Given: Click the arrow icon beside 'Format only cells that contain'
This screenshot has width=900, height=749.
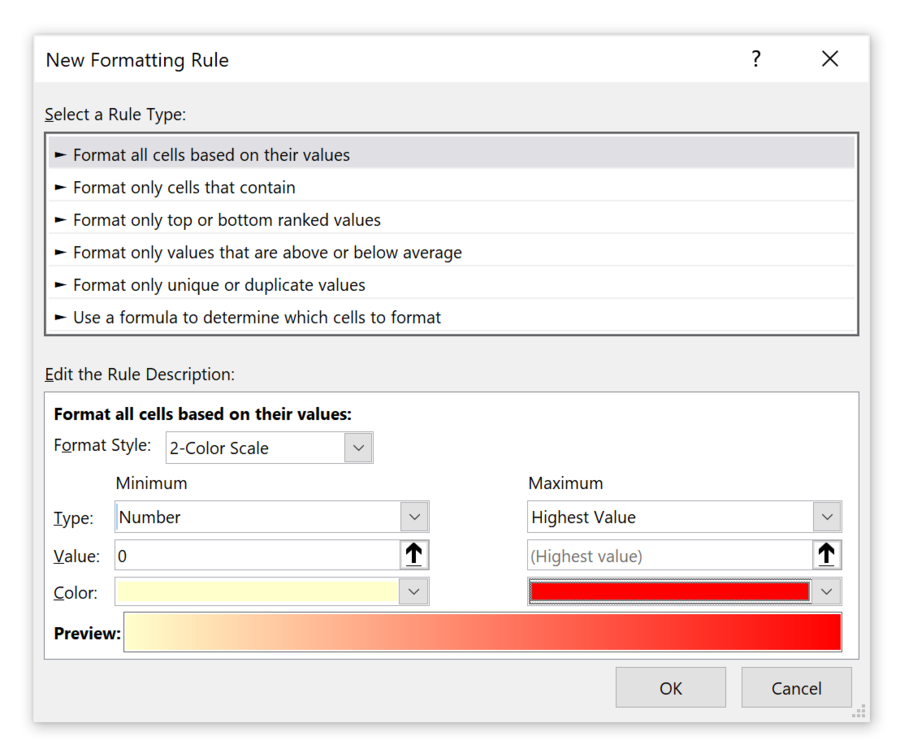Looking at the screenshot, I should coord(62,187).
